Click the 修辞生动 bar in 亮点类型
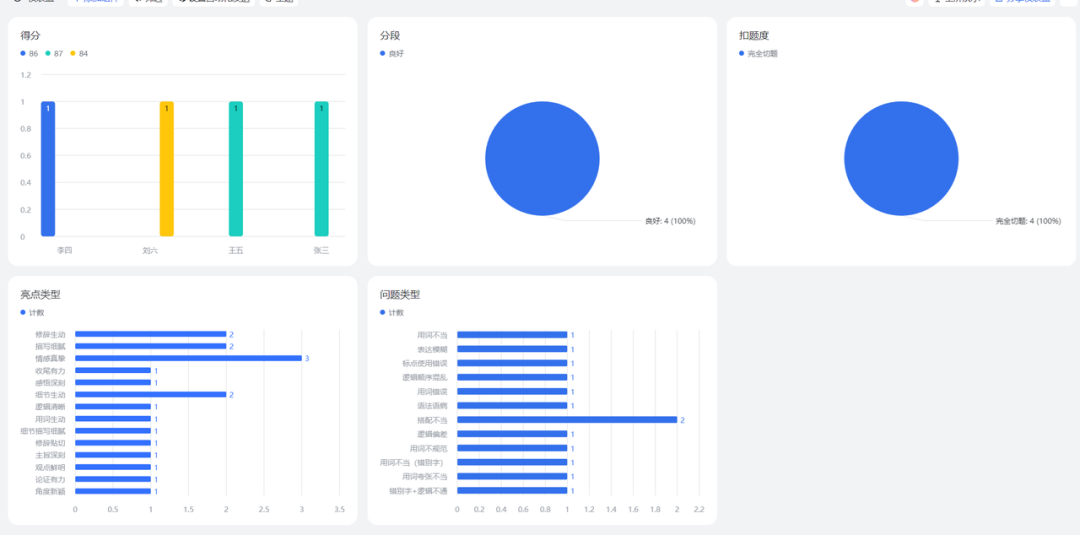Image resolution: width=1080 pixels, height=535 pixels. click(150, 334)
